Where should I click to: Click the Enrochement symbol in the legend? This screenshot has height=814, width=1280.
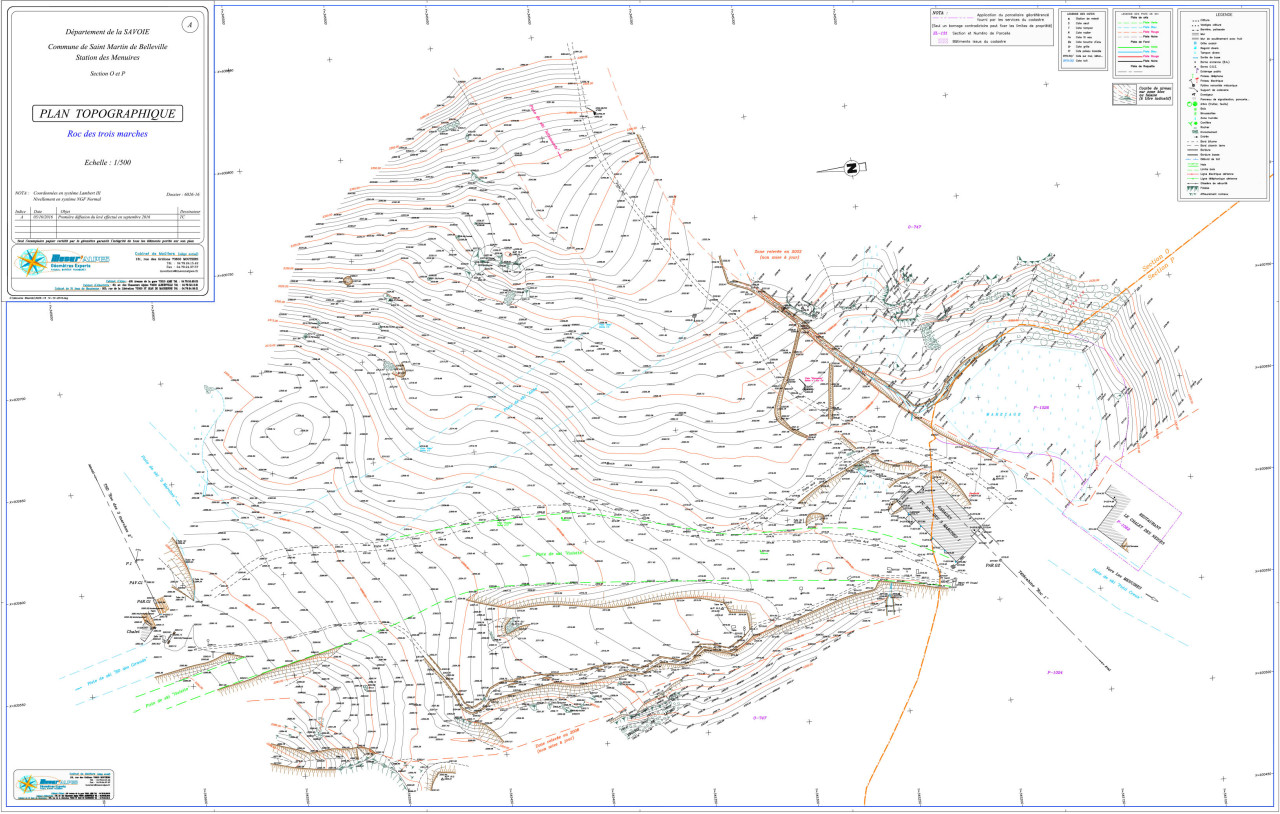[1195, 132]
